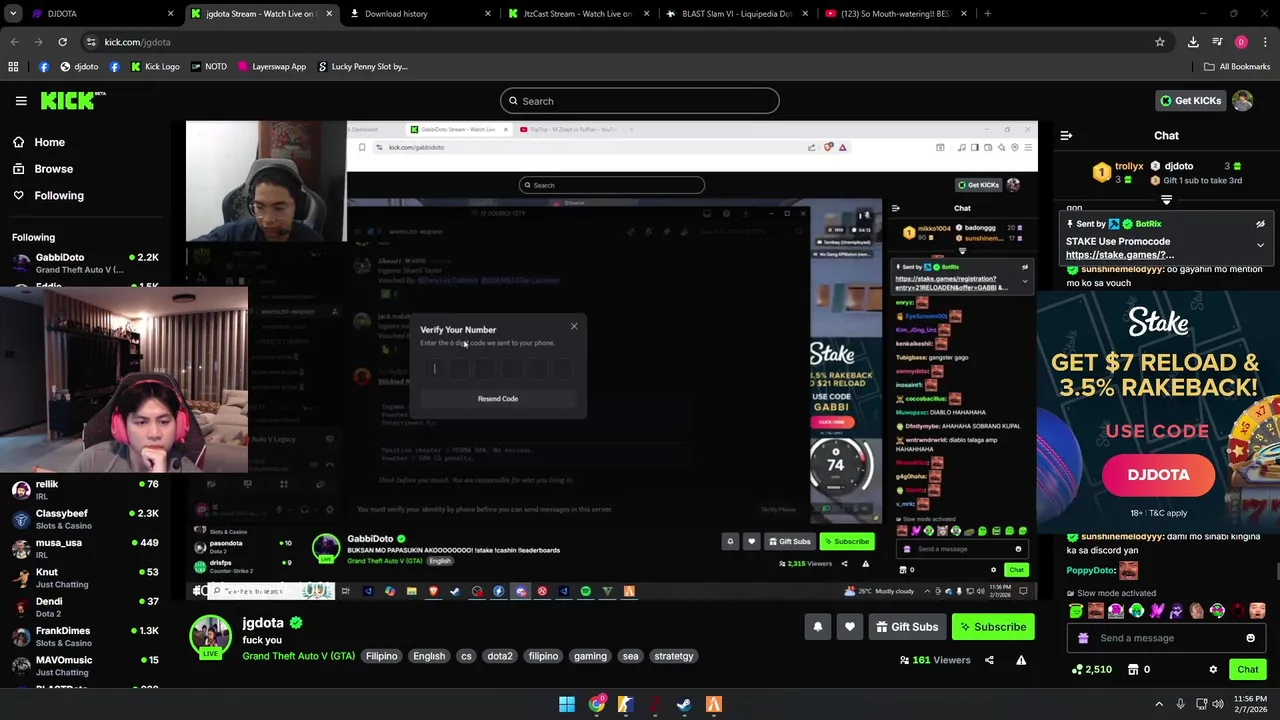Open Classybeef channel in sidebar
This screenshot has width=1280, height=720.
(85, 519)
